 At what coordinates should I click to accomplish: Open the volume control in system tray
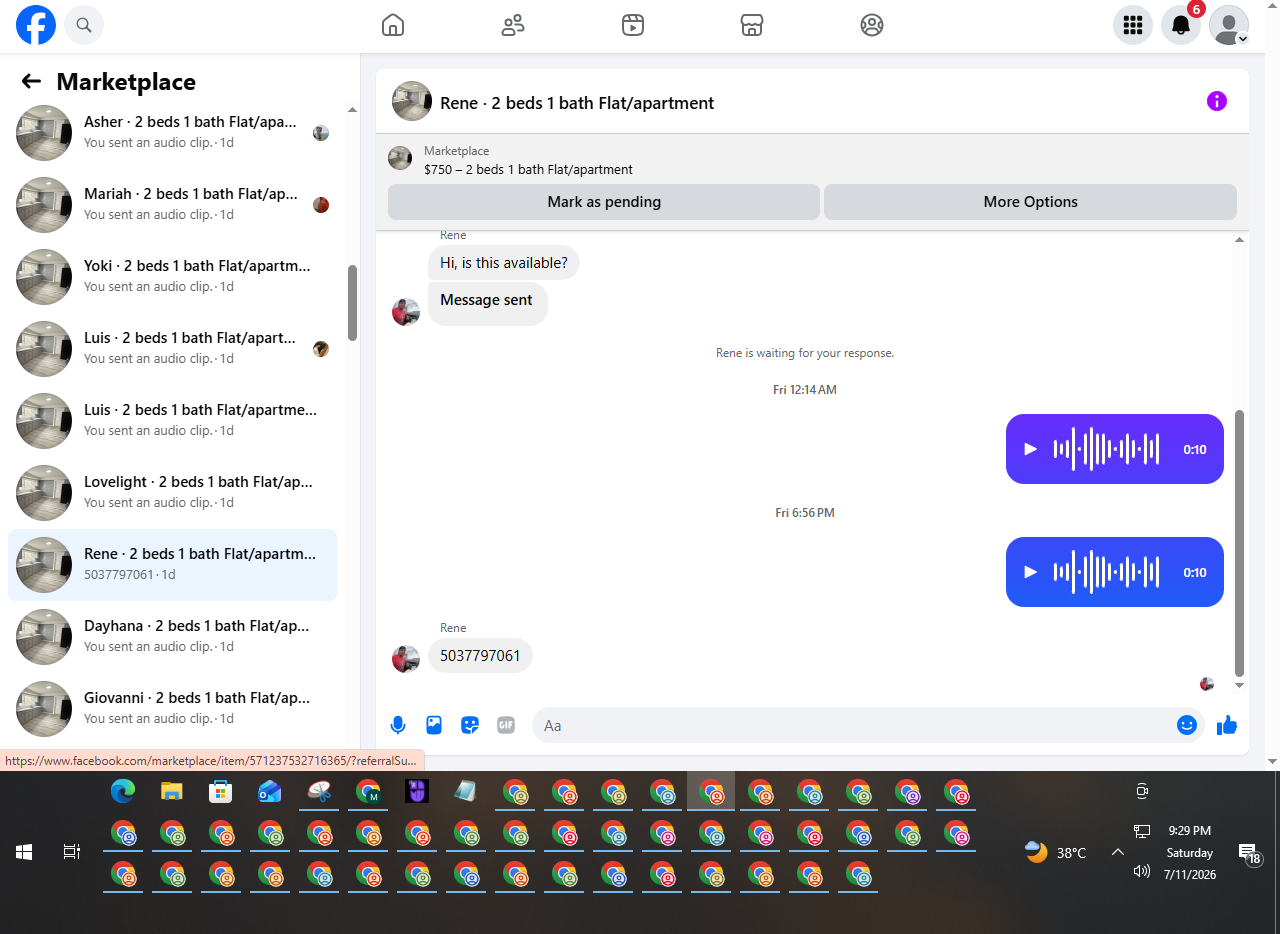1142,871
